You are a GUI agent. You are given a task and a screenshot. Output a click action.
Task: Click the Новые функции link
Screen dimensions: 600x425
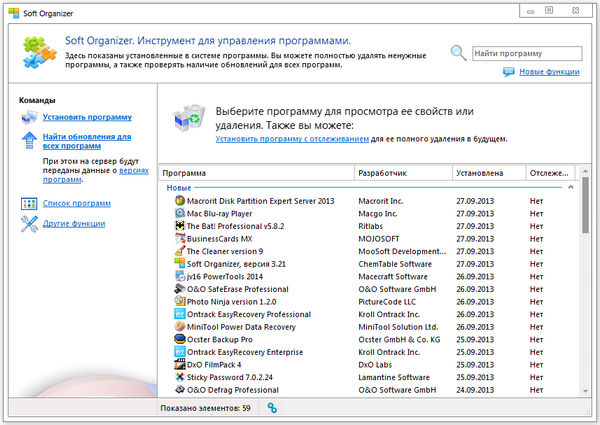548,72
